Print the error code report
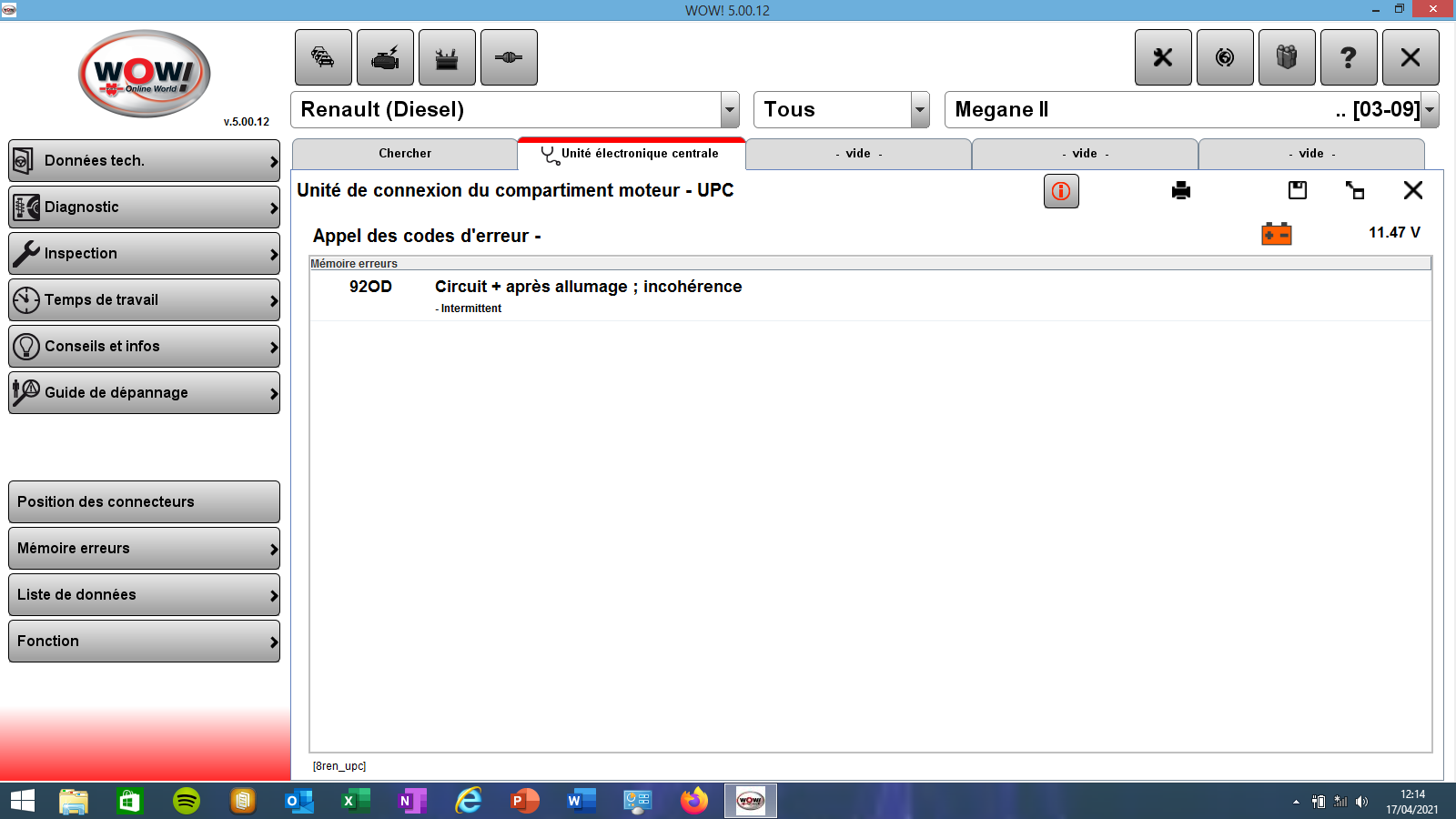This screenshot has height=819, width=1456. [x=1181, y=190]
